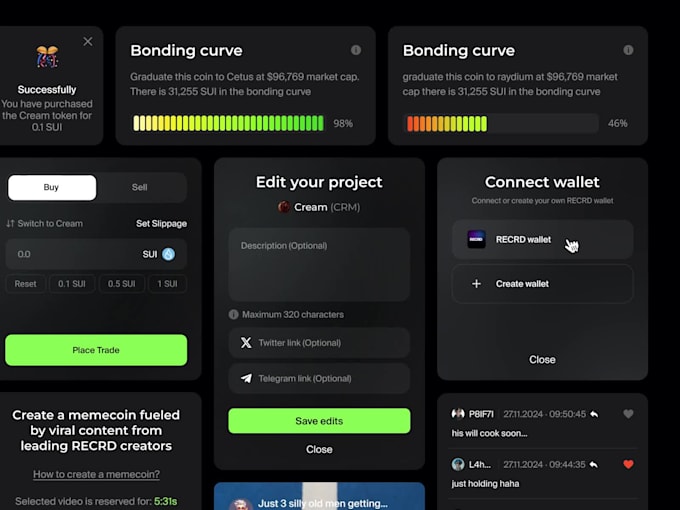Close the Edit your project dialog
680x510 pixels.
(319, 449)
